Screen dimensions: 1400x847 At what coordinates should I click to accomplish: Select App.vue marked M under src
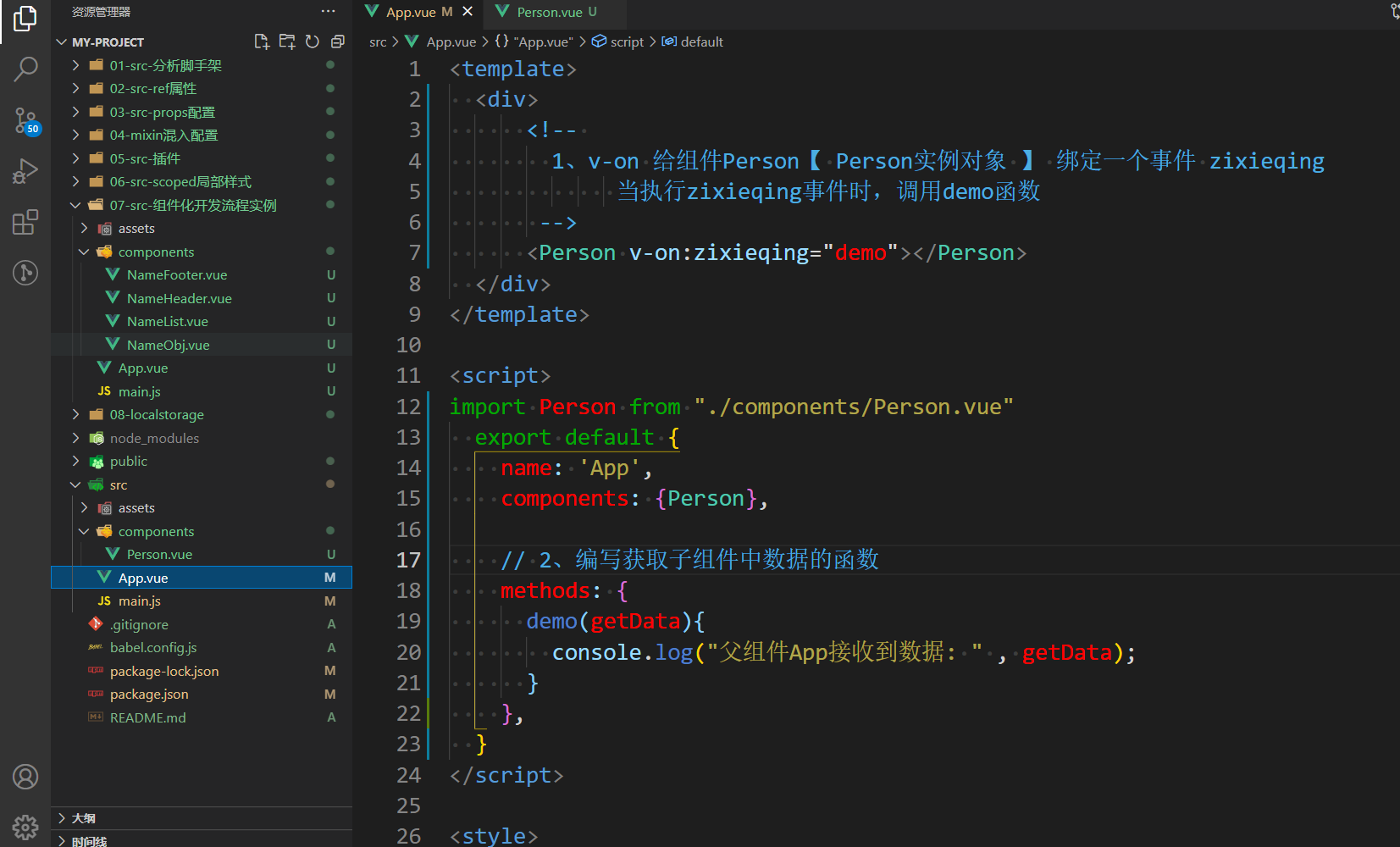pyautogui.click(x=202, y=578)
